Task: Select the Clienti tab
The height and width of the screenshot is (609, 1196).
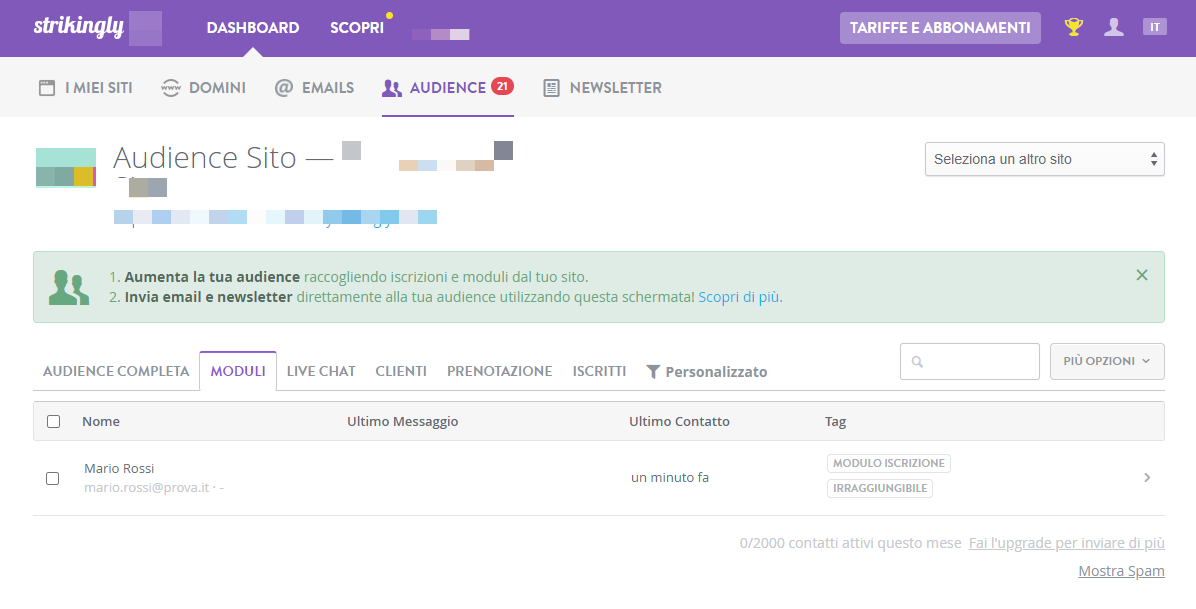Action: [x=401, y=371]
